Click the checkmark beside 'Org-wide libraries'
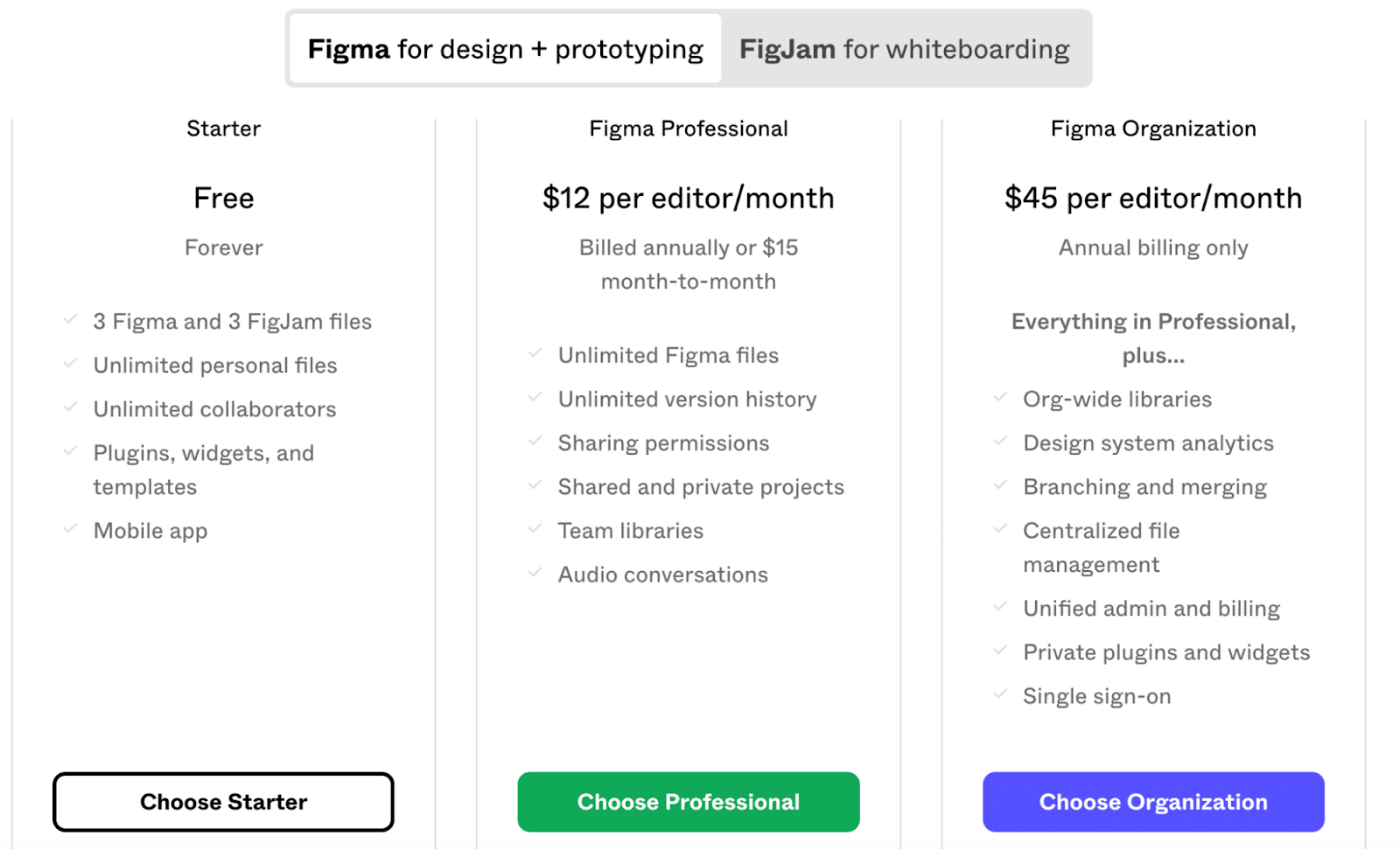Image resolution: width=1400 pixels, height=850 pixels. point(1000,397)
